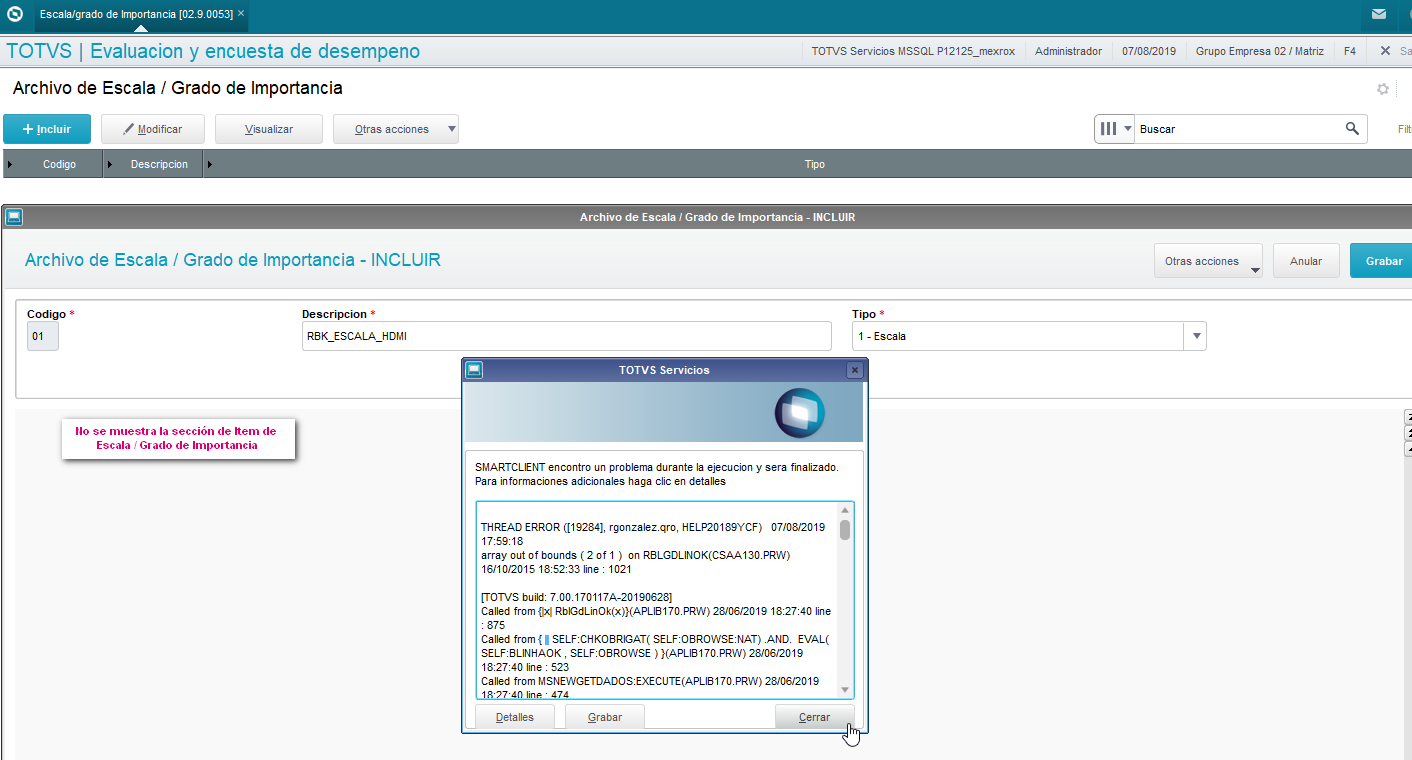Open the toolbar Otras acciones dropdown
This screenshot has width=1412, height=760.
click(x=396, y=129)
